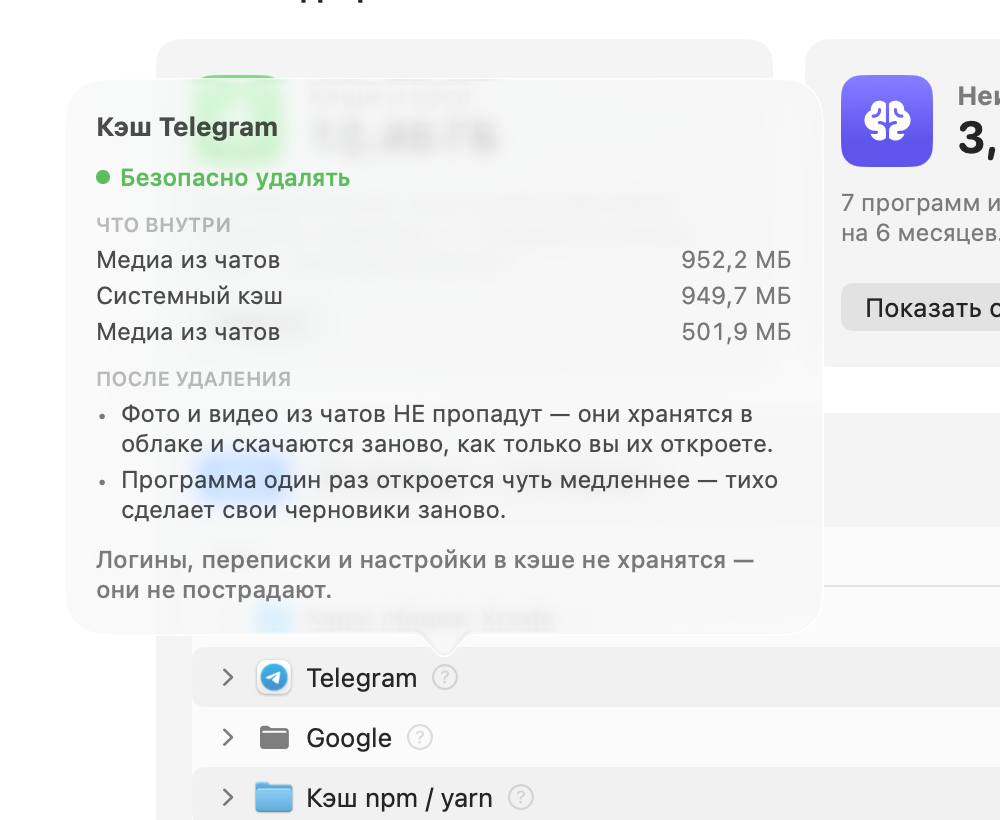Viewport: 1000px width, 820px height.
Task: Click the help question mark beside Google
Action: coord(420,737)
